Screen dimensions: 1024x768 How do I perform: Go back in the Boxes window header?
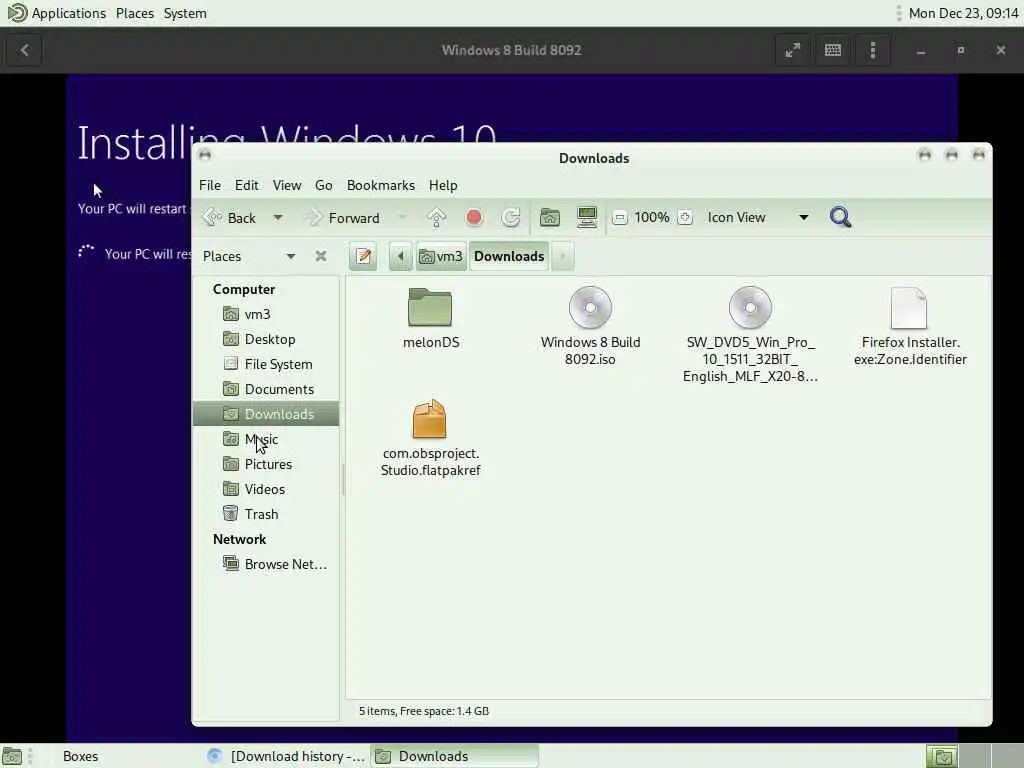point(24,50)
